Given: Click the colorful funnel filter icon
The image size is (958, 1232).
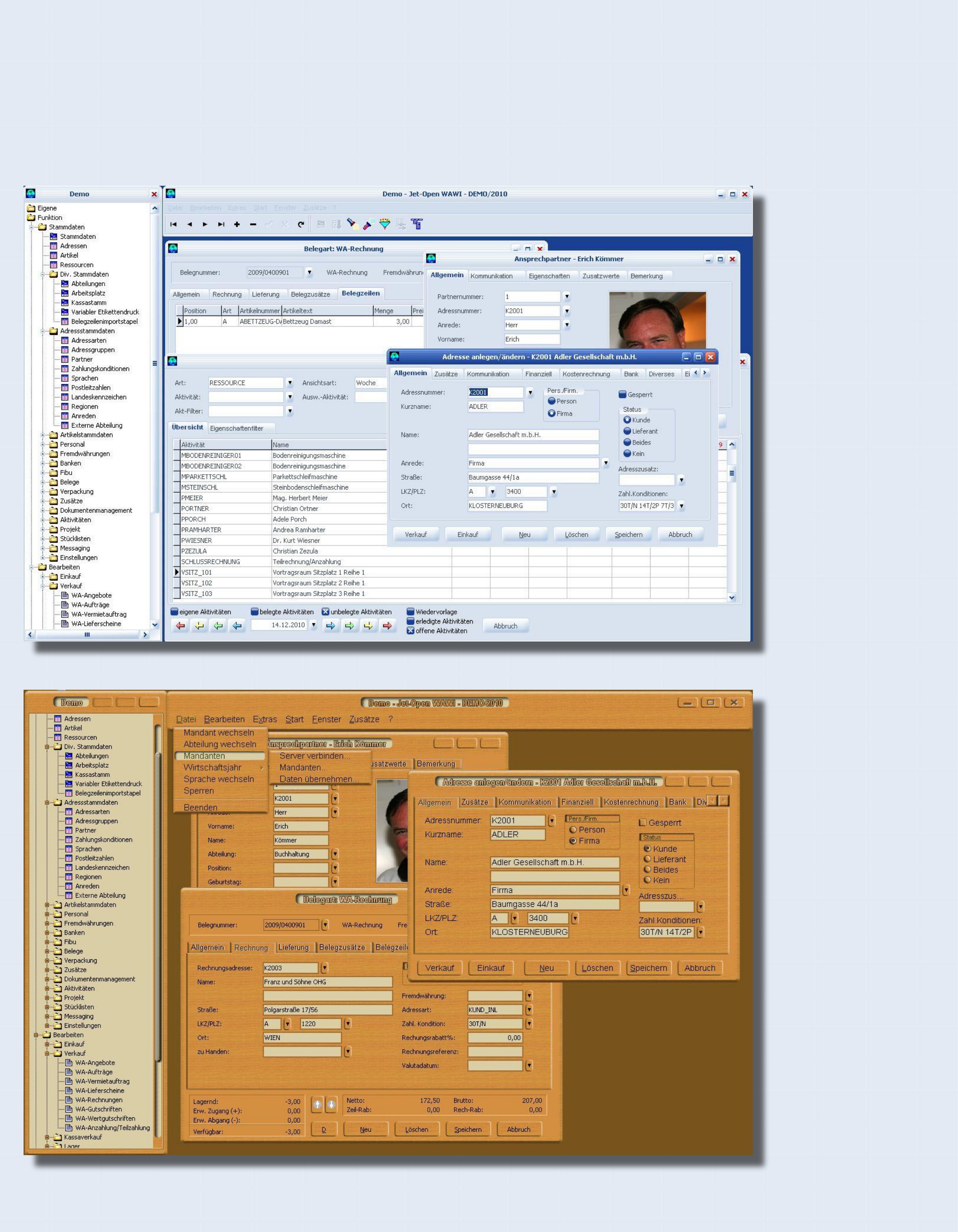Looking at the screenshot, I should (385, 224).
